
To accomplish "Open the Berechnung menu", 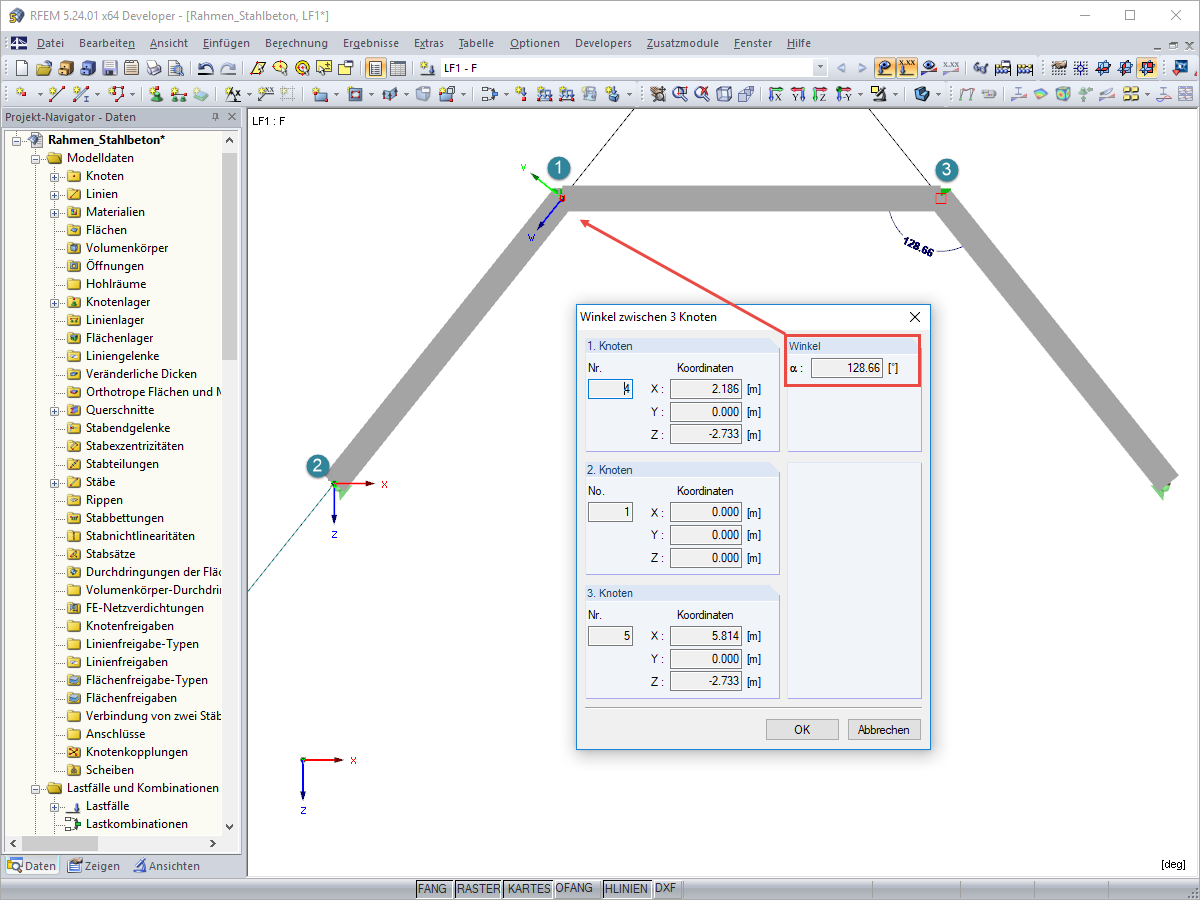I will pyautogui.click(x=296, y=43).
